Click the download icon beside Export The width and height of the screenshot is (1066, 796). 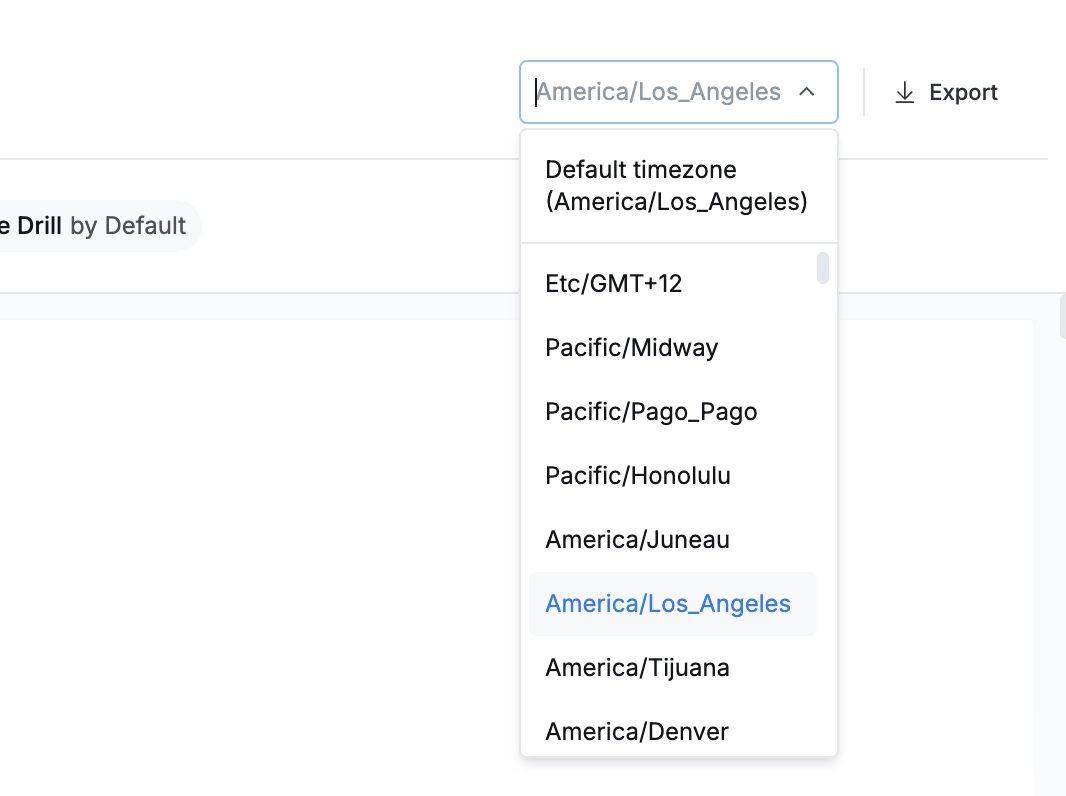click(904, 93)
